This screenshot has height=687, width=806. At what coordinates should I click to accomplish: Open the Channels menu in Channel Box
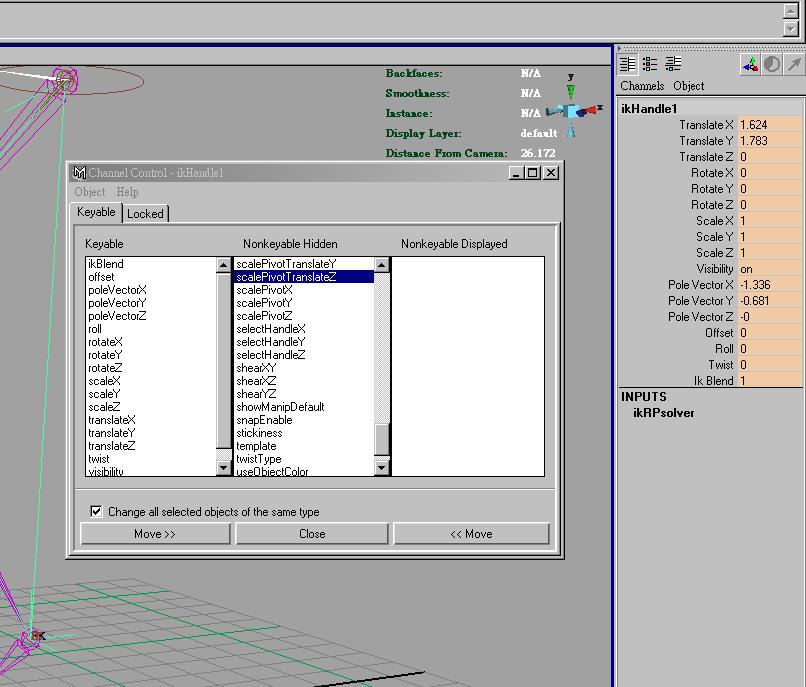coord(642,86)
